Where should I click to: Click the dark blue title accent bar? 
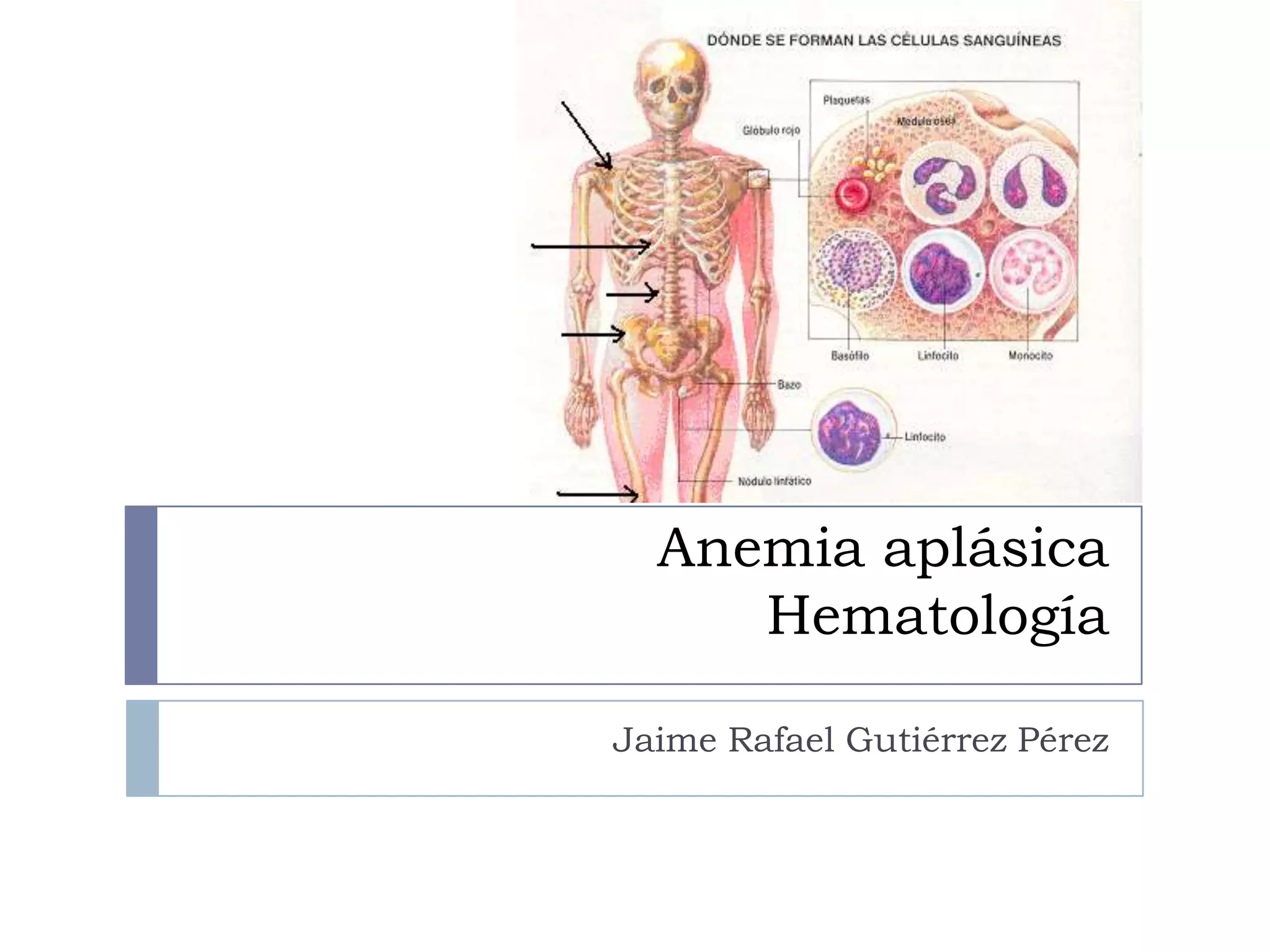(141, 595)
